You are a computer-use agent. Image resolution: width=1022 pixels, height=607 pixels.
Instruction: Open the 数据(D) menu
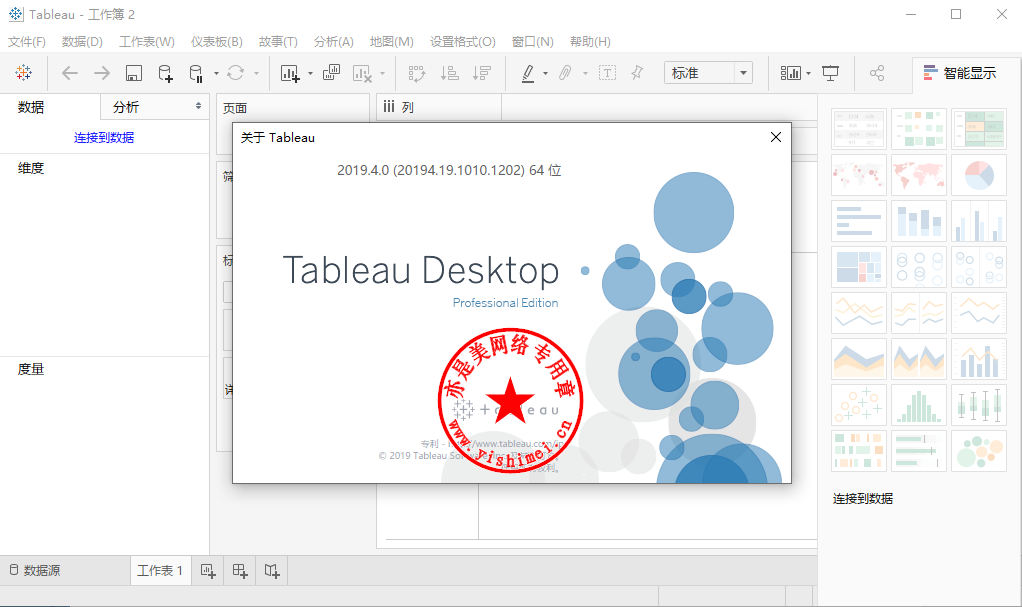[82, 42]
